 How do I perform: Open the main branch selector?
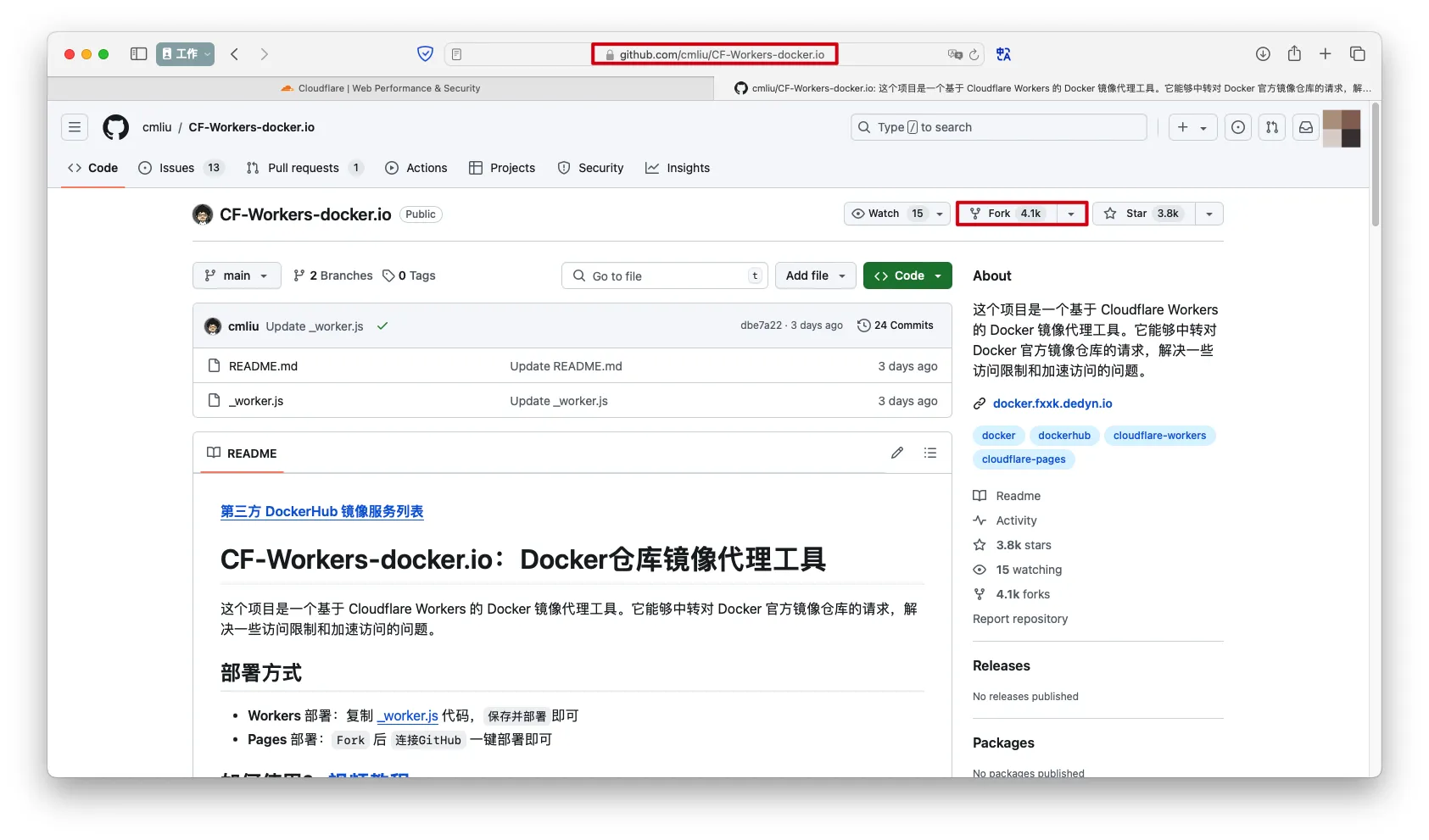[237, 275]
